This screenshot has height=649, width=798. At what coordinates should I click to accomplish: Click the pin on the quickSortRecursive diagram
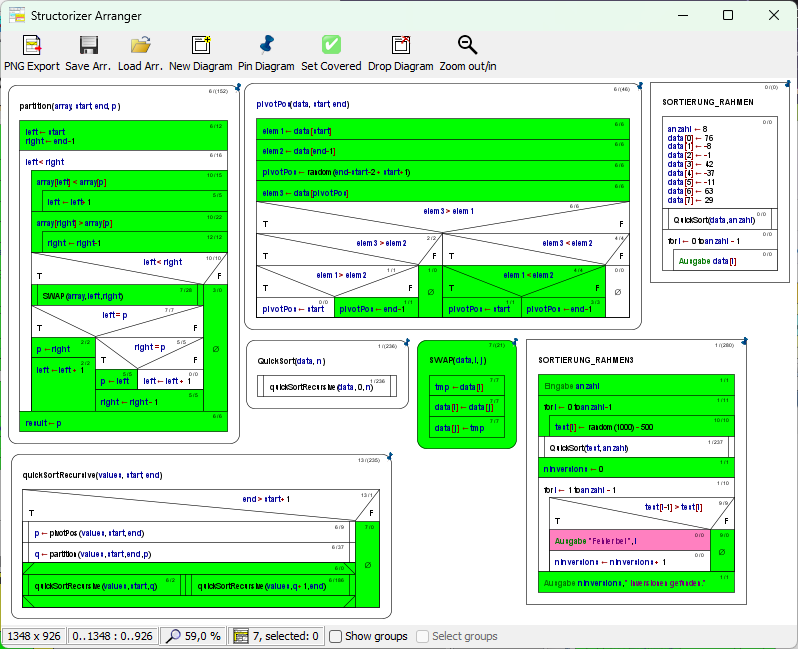[390, 457]
